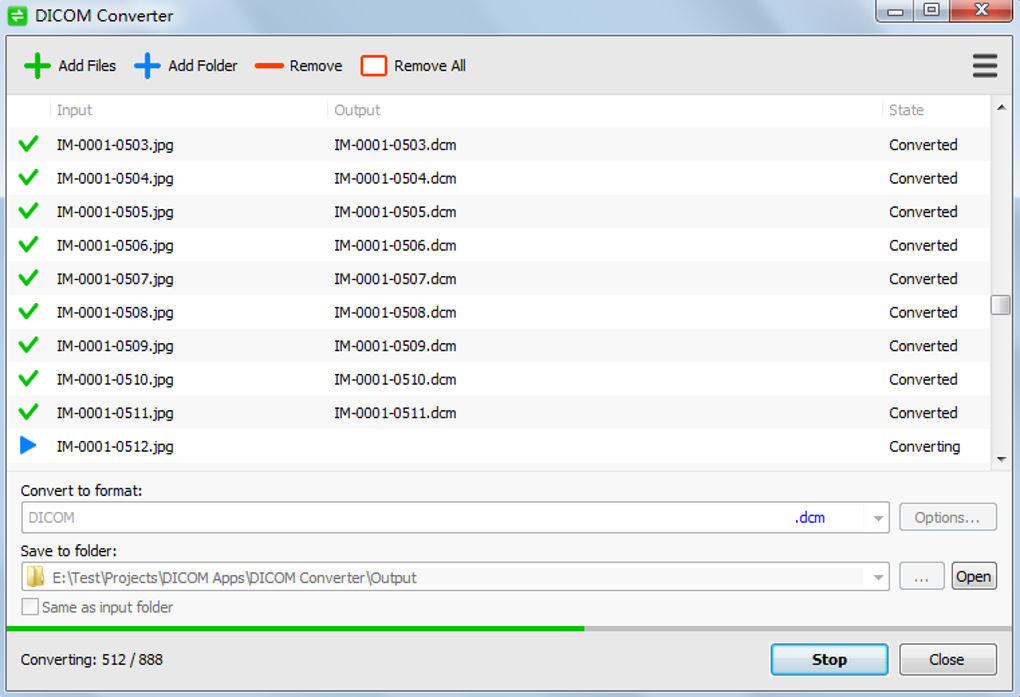Image resolution: width=1020 pixels, height=697 pixels.
Task: Click the Remove All label
Action: coord(430,66)
